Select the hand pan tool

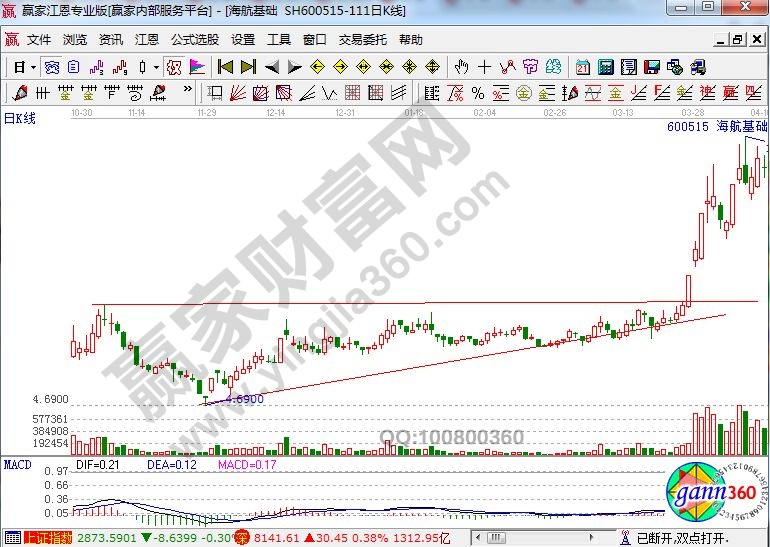pos(461,68)
